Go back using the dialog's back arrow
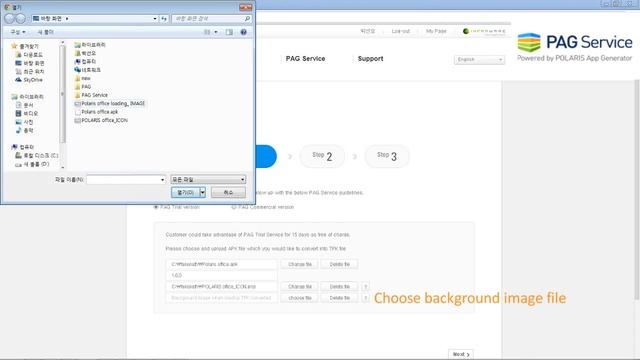The width and height of the screenshot is (640, 360). point(9,19)
